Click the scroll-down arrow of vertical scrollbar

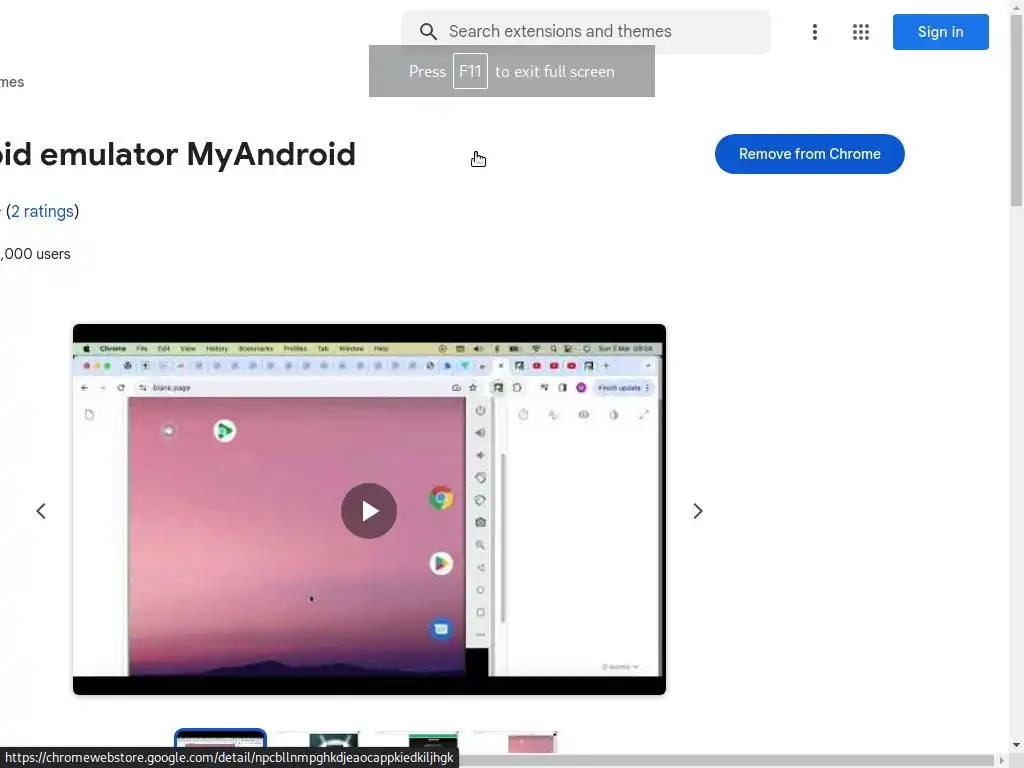pyautogui.click(x=1016, y=744)
